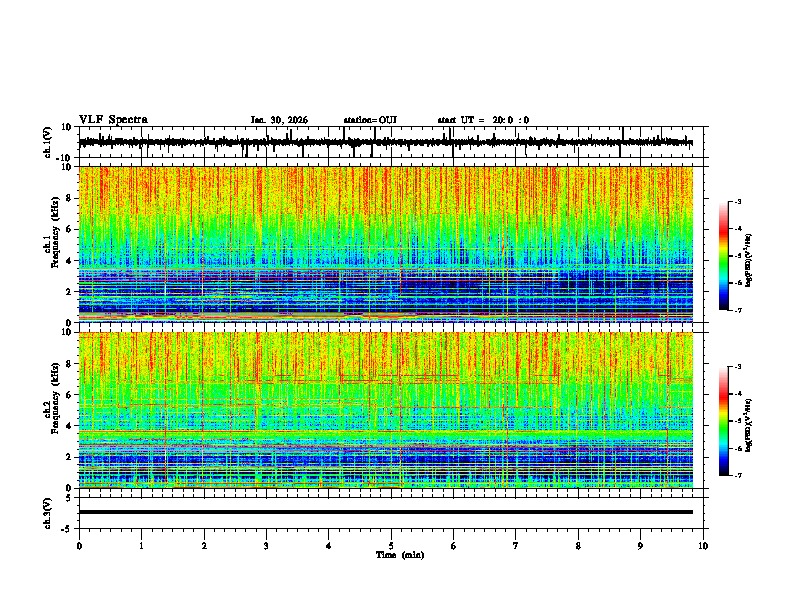Click the '4' kHz tick on ch.1 spectrogram
792x612 pixels.
click(69, 261)
